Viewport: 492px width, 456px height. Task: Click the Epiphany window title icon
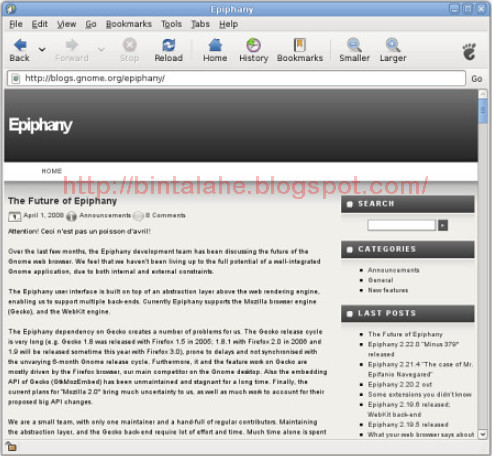click(x=11, y=9)
